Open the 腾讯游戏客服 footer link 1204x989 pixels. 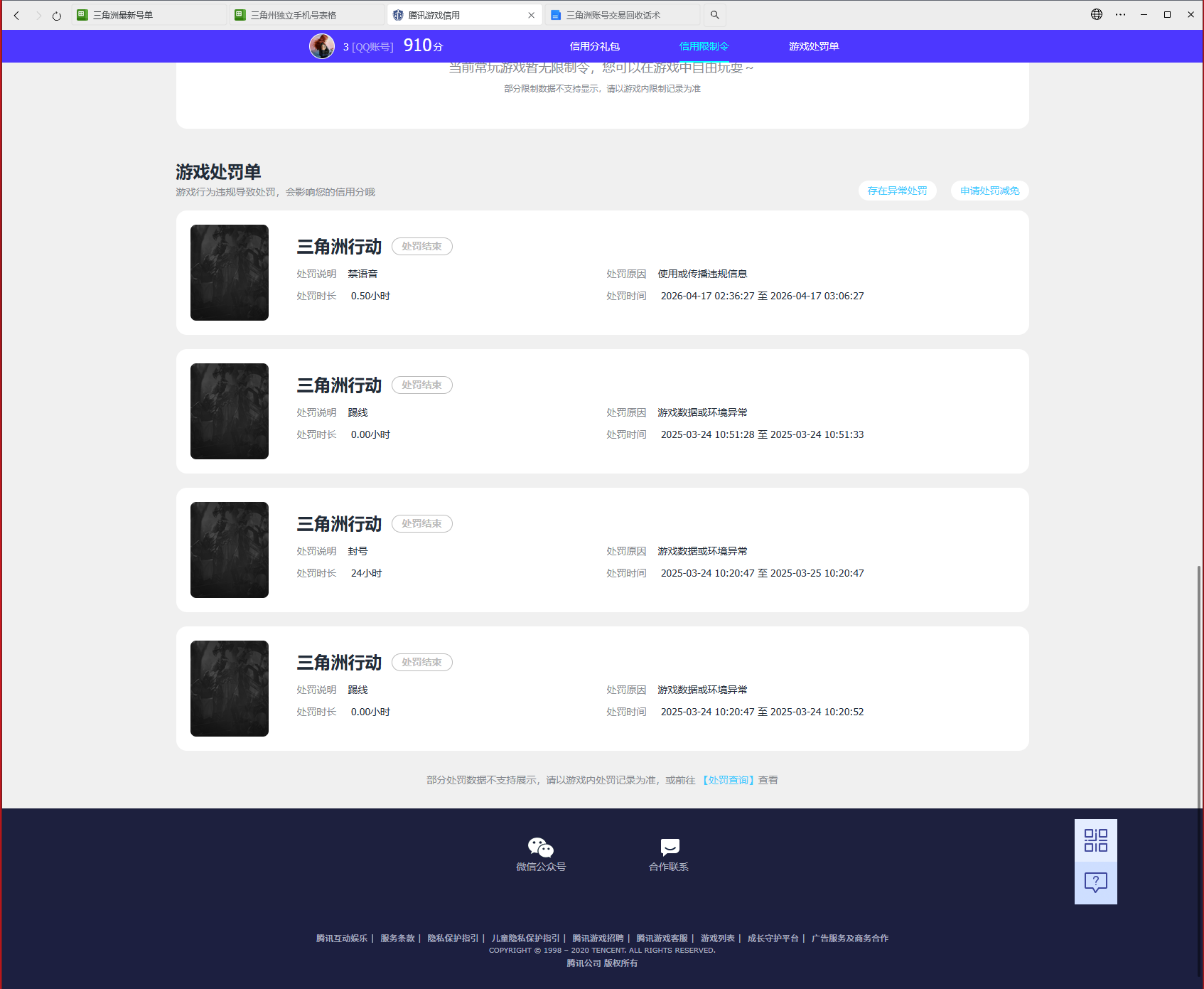click(x=662, y=939)
